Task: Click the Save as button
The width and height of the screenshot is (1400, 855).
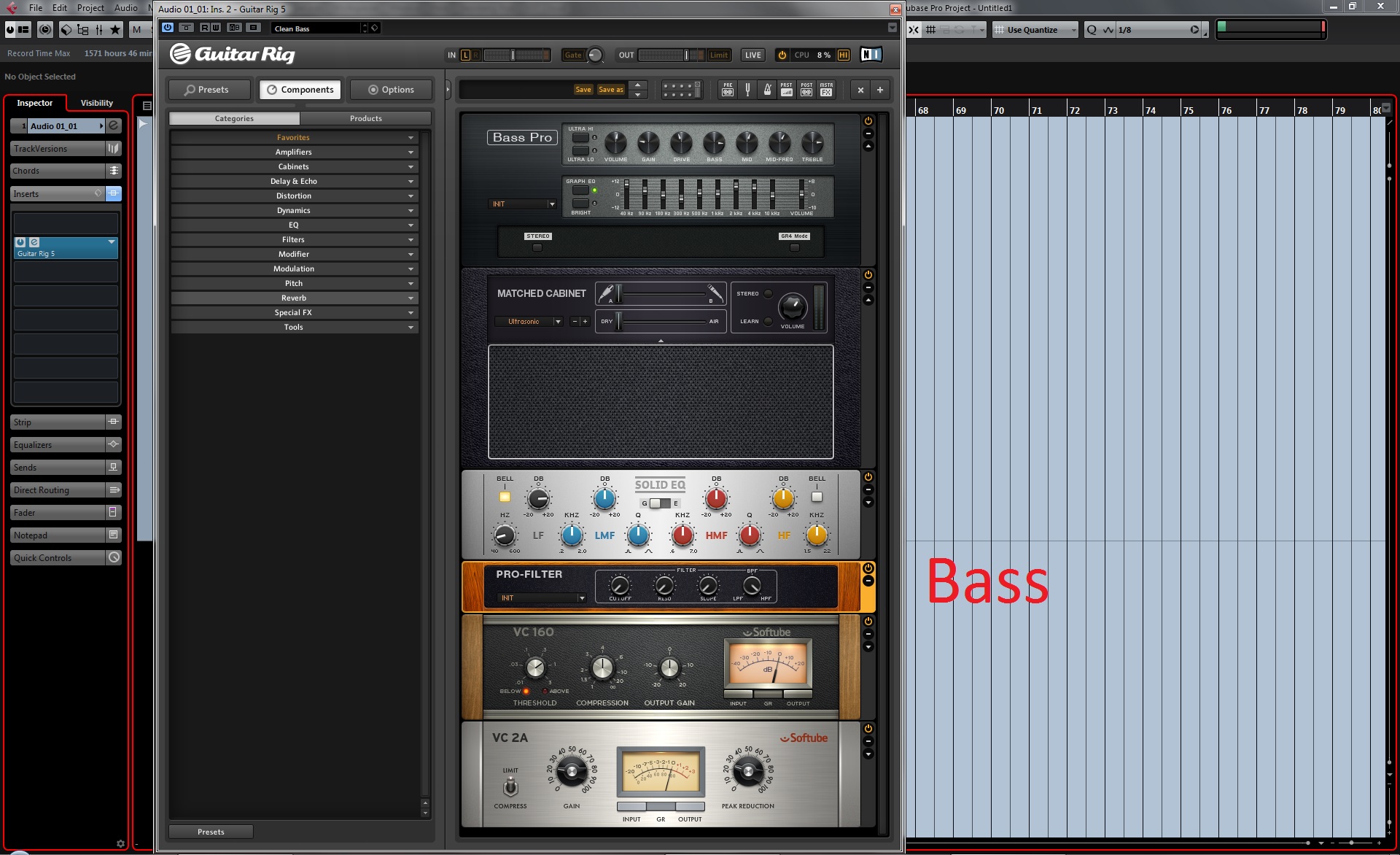Action: (x=610, y=90)
